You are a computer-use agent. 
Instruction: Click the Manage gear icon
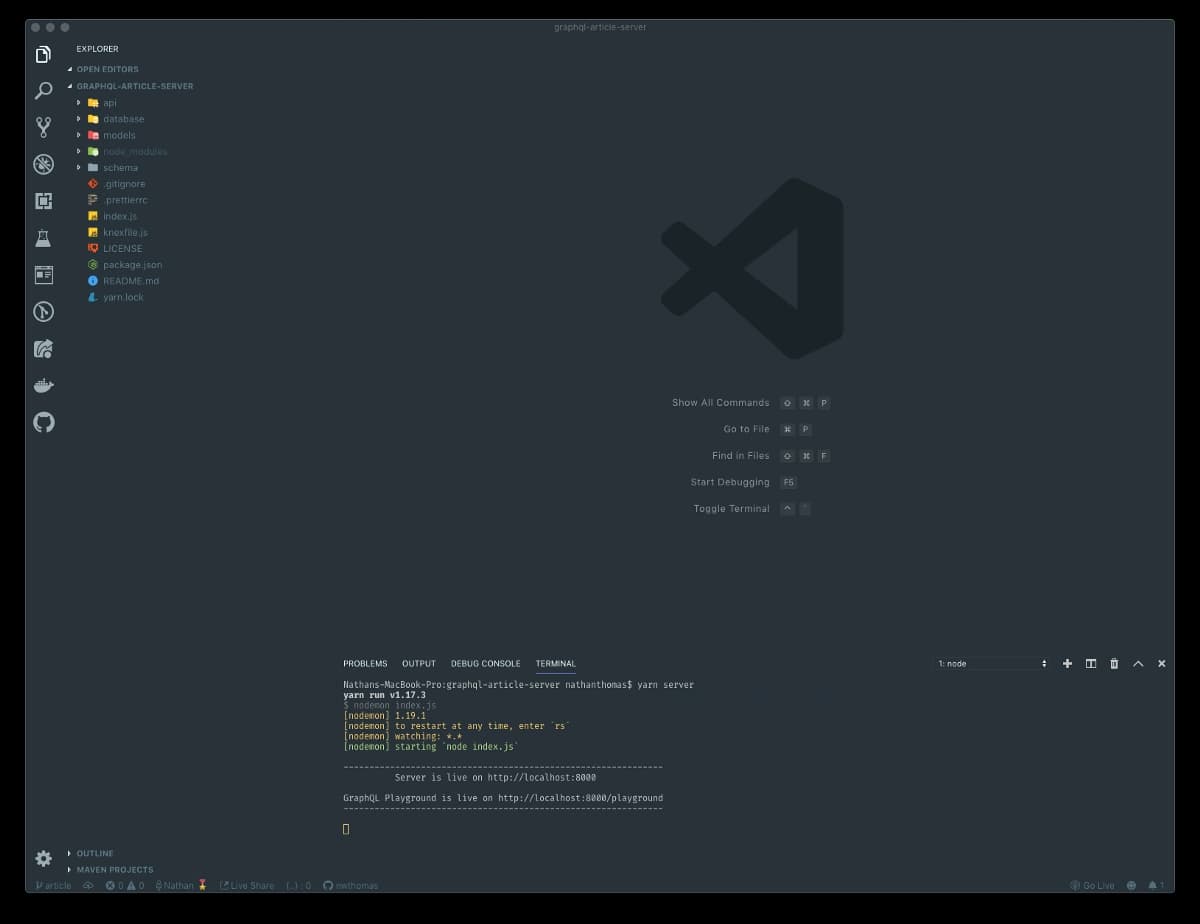(x=43, y=858)
